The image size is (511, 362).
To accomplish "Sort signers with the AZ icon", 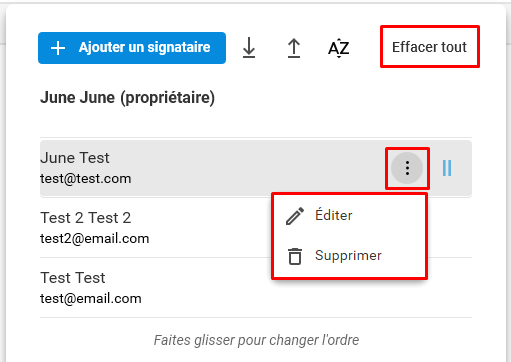I will [339, 48].
